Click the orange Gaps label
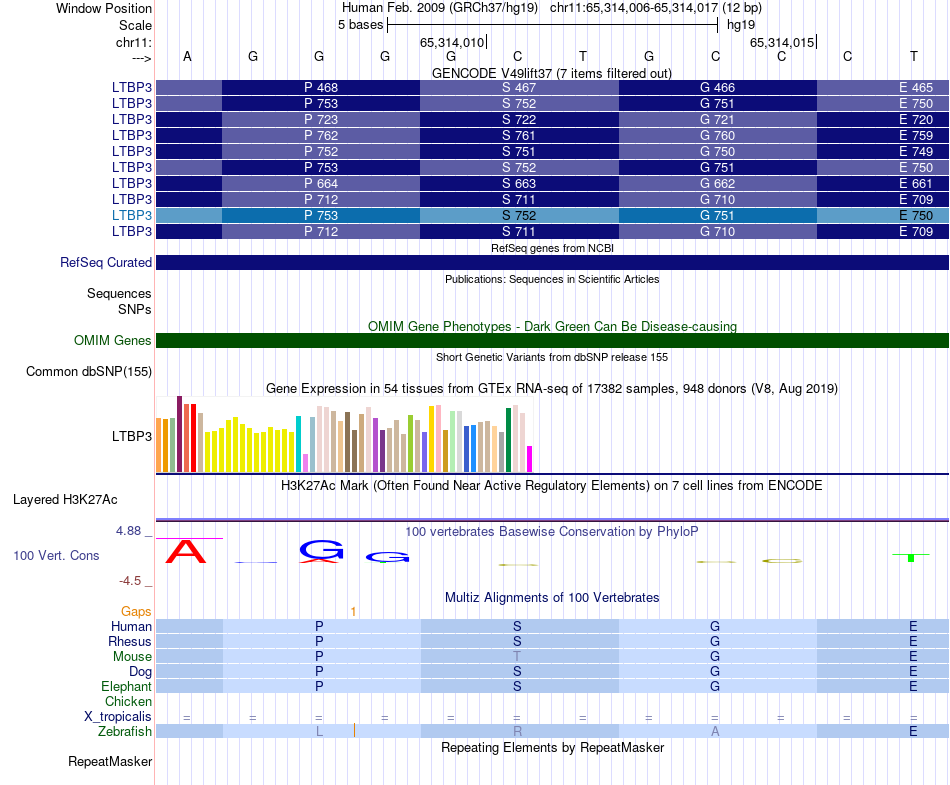 coord(136,611)
